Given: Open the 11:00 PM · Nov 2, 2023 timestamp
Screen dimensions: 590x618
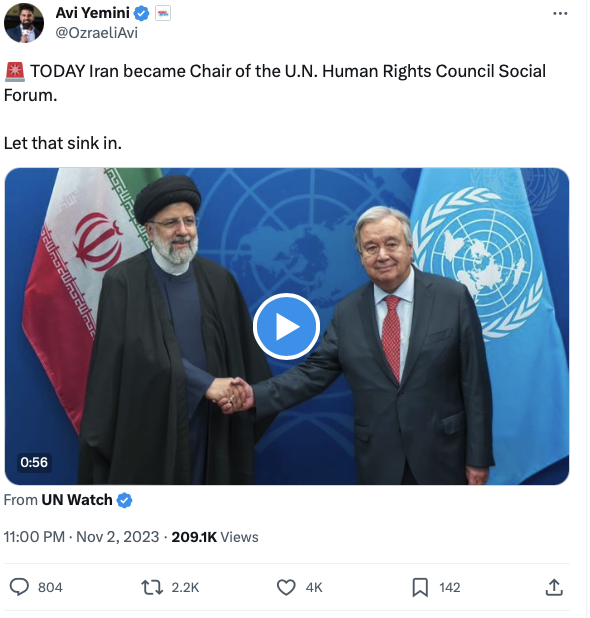Looking at the screenshot, I should (82, 537).
